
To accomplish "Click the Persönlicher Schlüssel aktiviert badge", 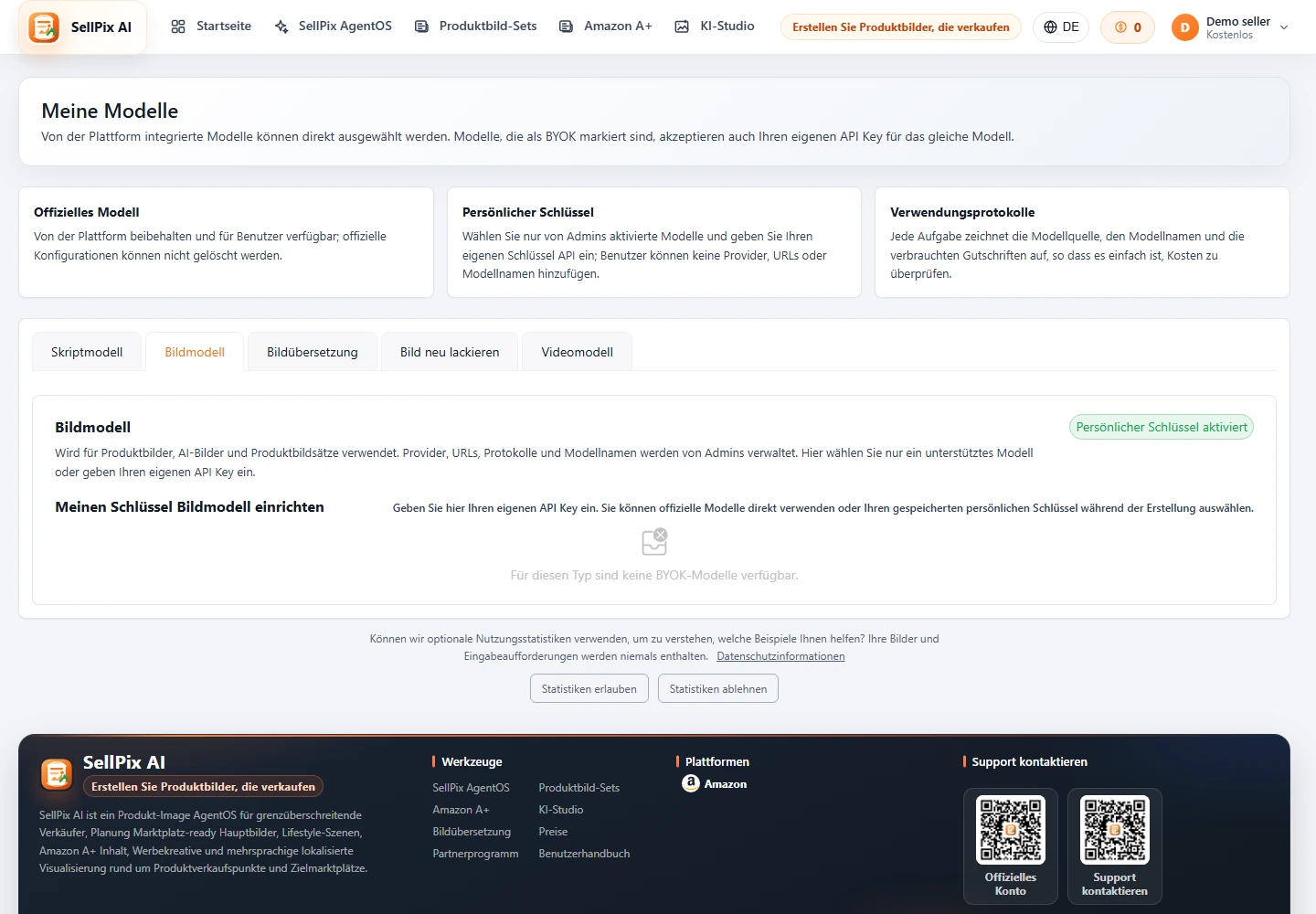I will (1162, 427).
